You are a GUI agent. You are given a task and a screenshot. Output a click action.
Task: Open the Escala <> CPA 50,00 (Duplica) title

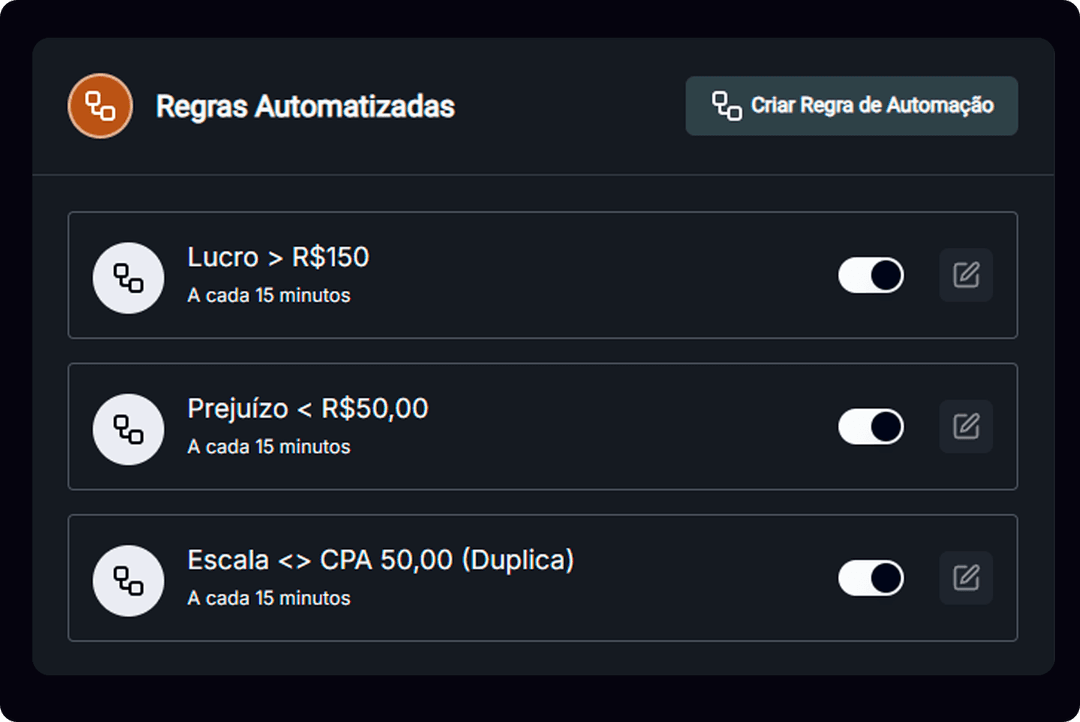tap(380, 560)
